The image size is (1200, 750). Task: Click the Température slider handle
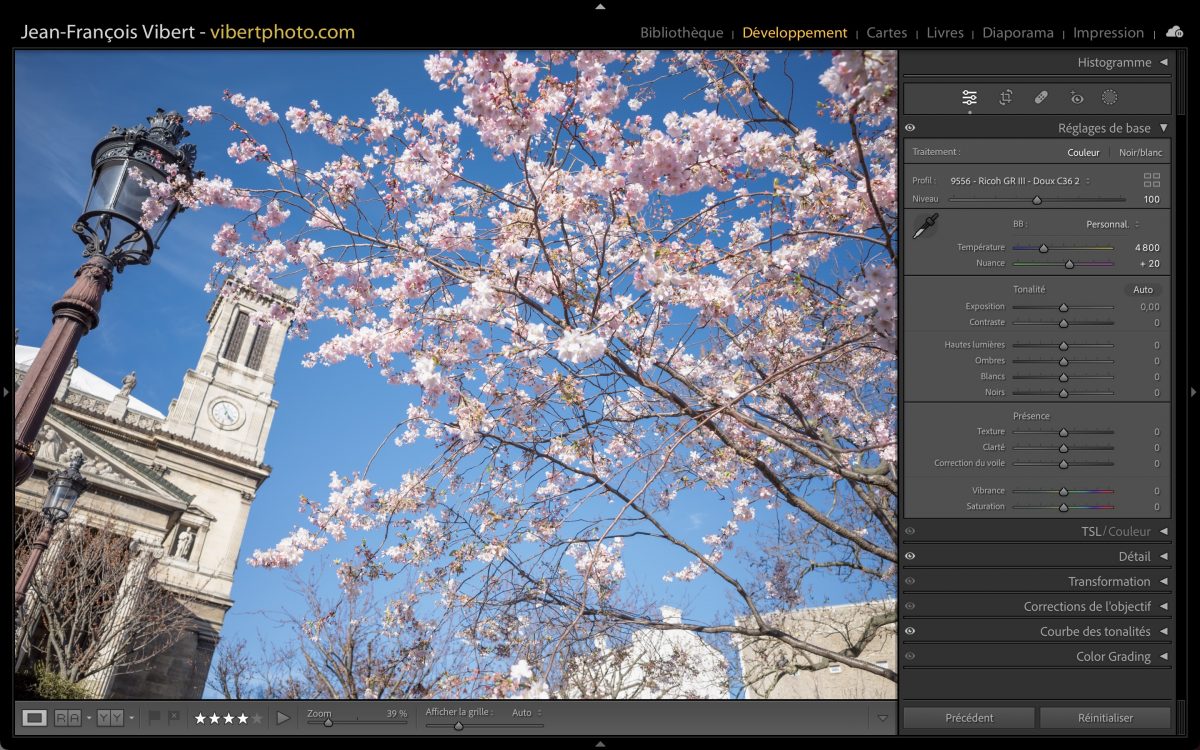tap(1043, 248)
